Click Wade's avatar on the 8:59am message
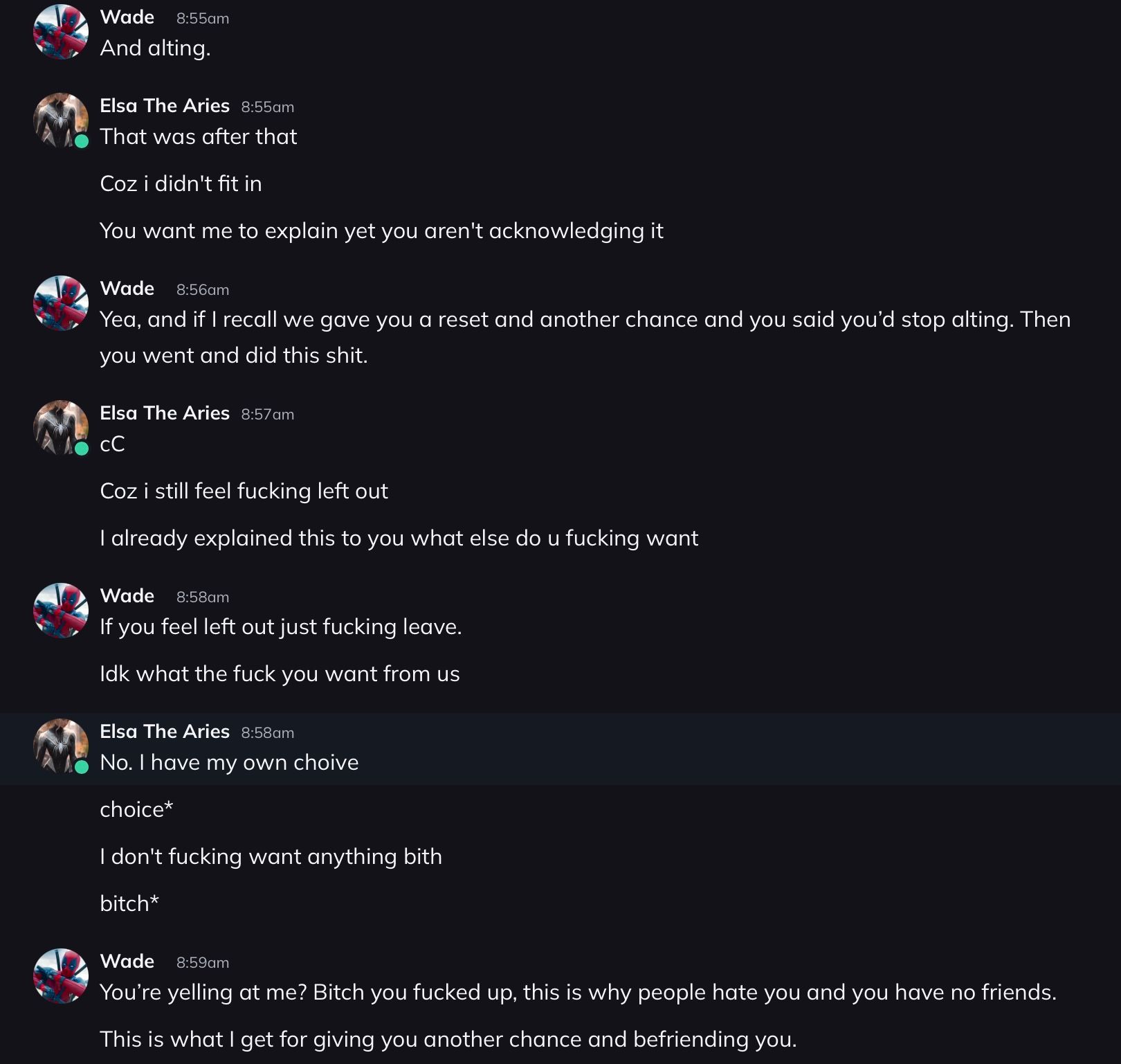 coord(61,976)
